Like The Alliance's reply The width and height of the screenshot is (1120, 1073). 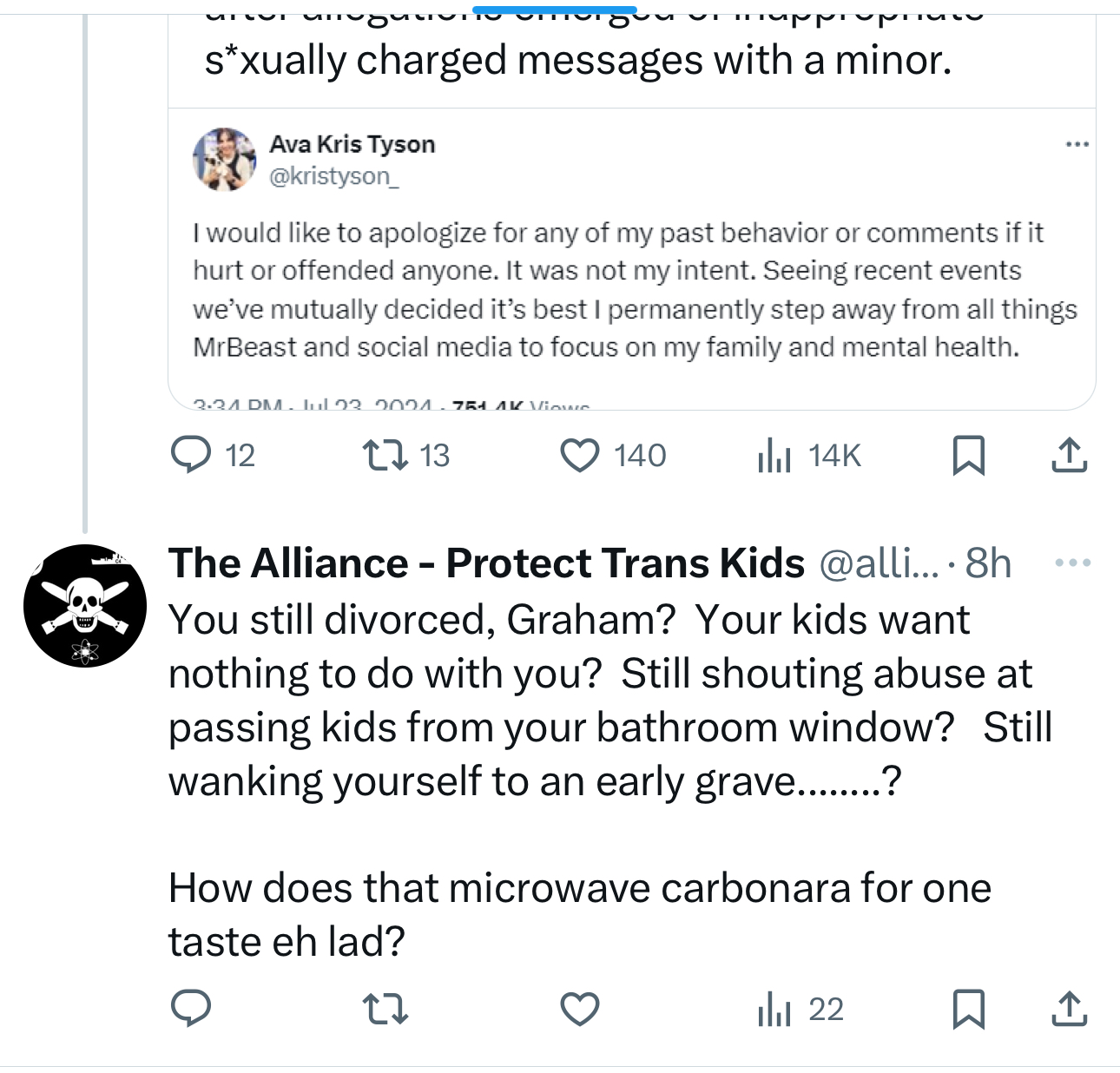click(579, 1009)
